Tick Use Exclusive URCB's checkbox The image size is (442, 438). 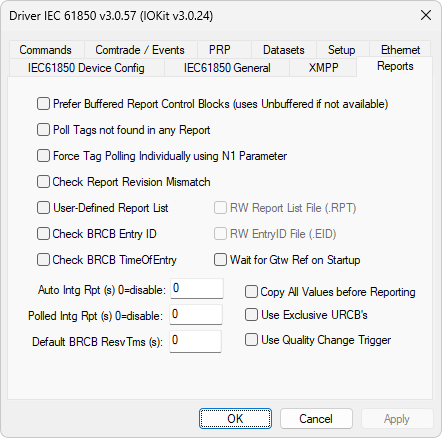coord(251,315)
